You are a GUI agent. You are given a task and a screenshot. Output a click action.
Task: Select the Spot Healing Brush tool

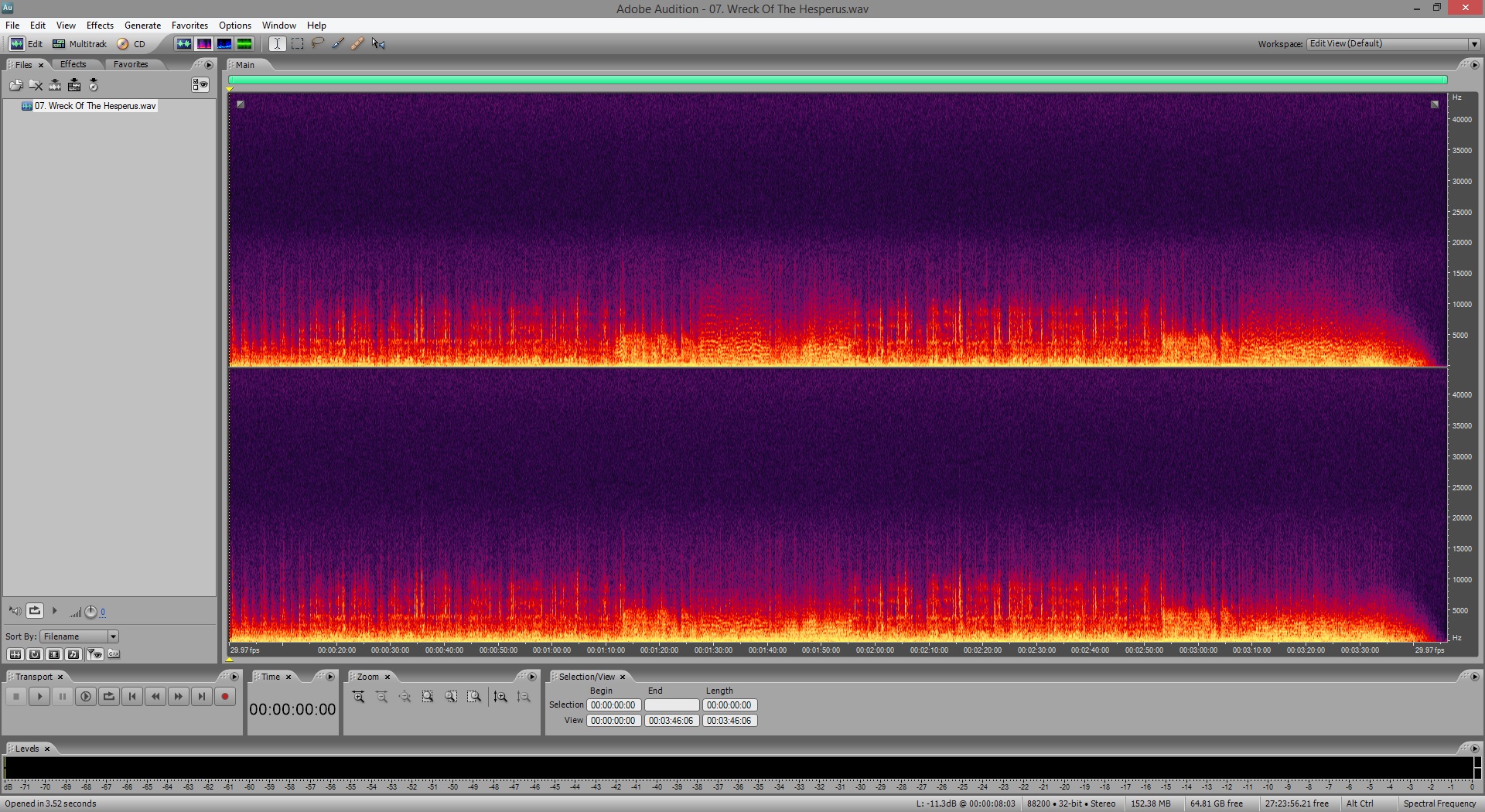(357, 44)
